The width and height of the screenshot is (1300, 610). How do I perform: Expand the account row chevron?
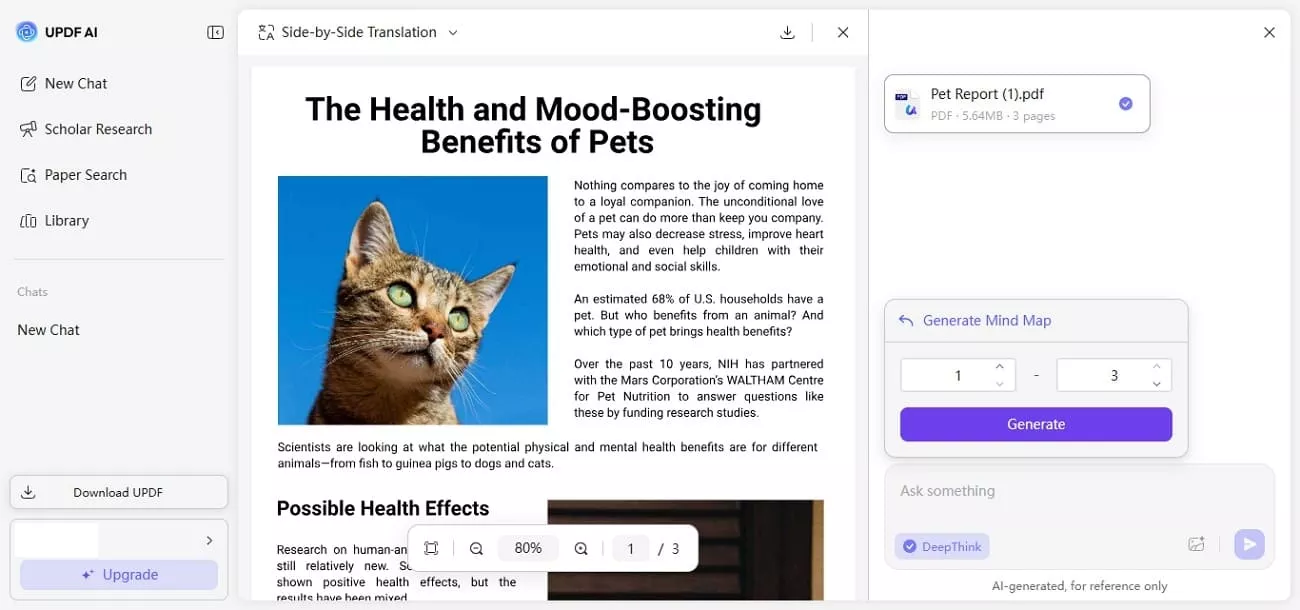(x=209, y=540)
